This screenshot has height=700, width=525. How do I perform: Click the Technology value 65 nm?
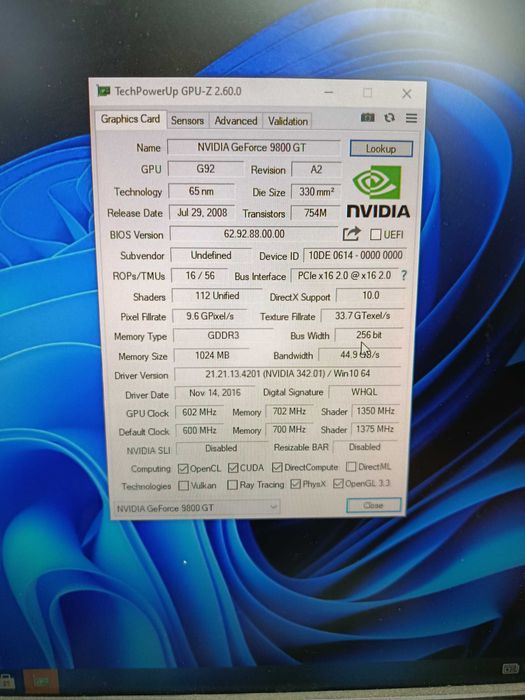(x=201, y=191)
